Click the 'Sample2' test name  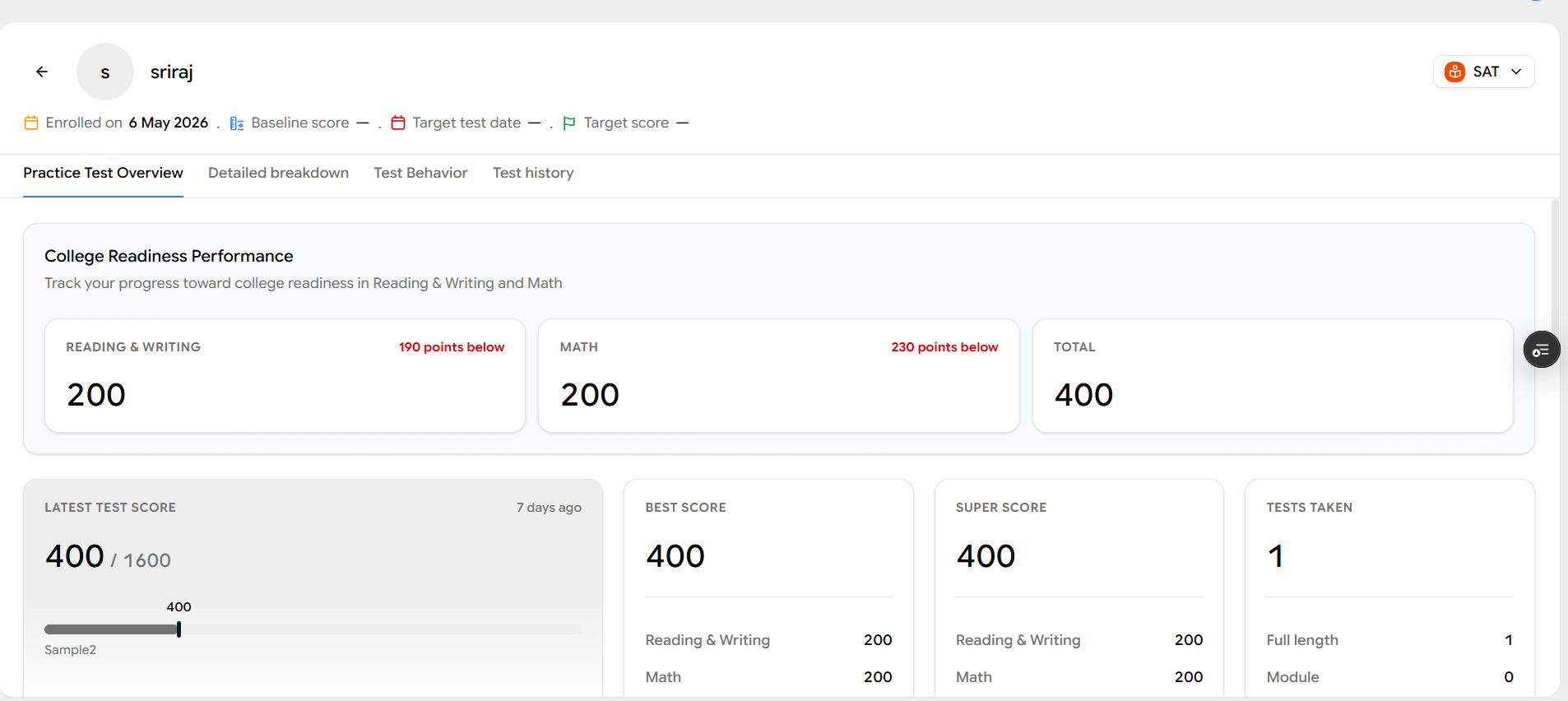70,650
